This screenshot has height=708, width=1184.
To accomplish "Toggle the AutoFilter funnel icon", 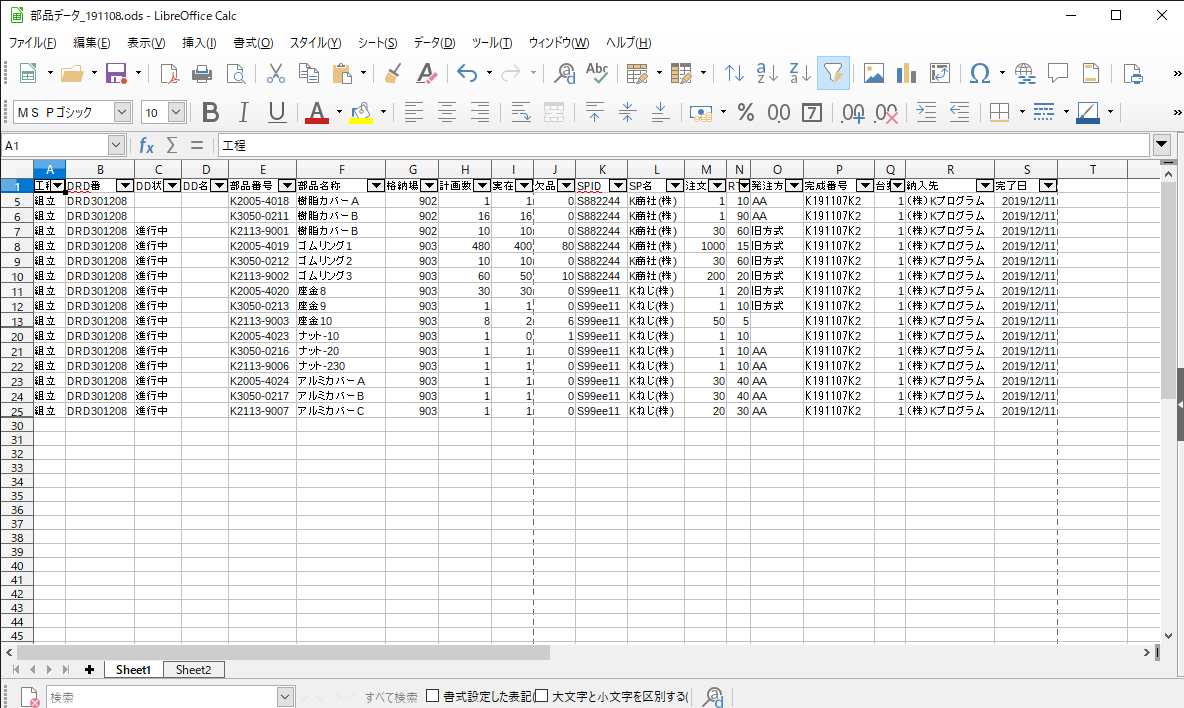I will (x=833, y=73).
